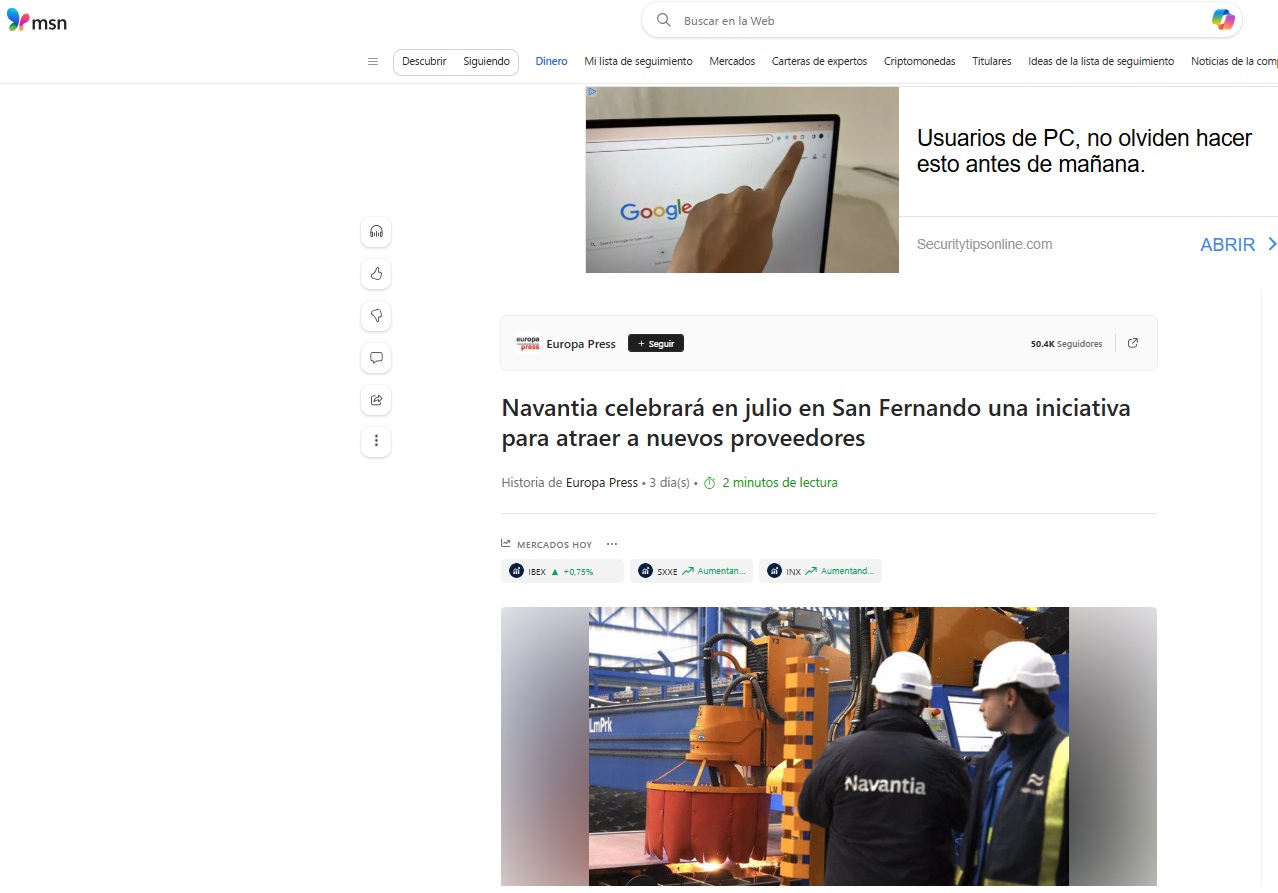Expand Mercados Hoy options ellipsis
Screen dimensions: 1278x893
(612, 544)
